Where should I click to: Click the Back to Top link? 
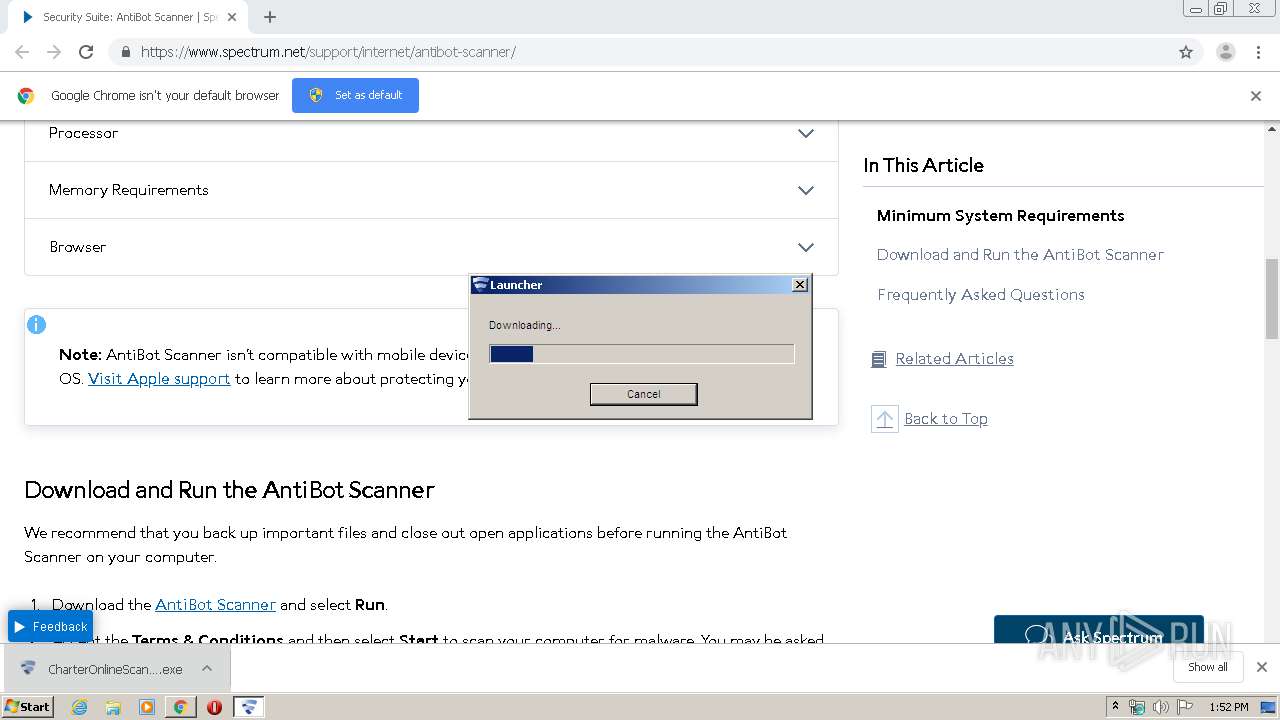(945, 419)
